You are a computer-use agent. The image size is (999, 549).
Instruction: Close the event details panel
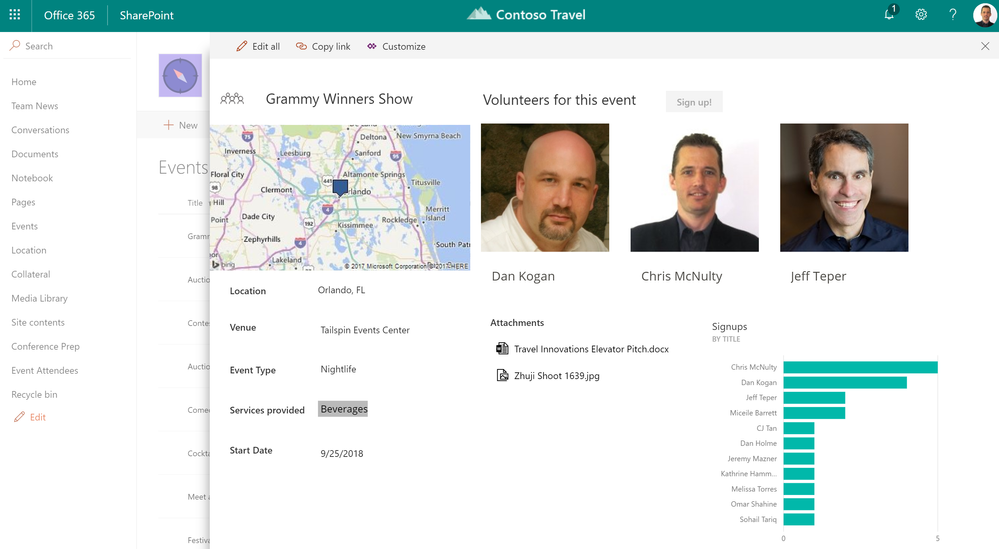985,46
